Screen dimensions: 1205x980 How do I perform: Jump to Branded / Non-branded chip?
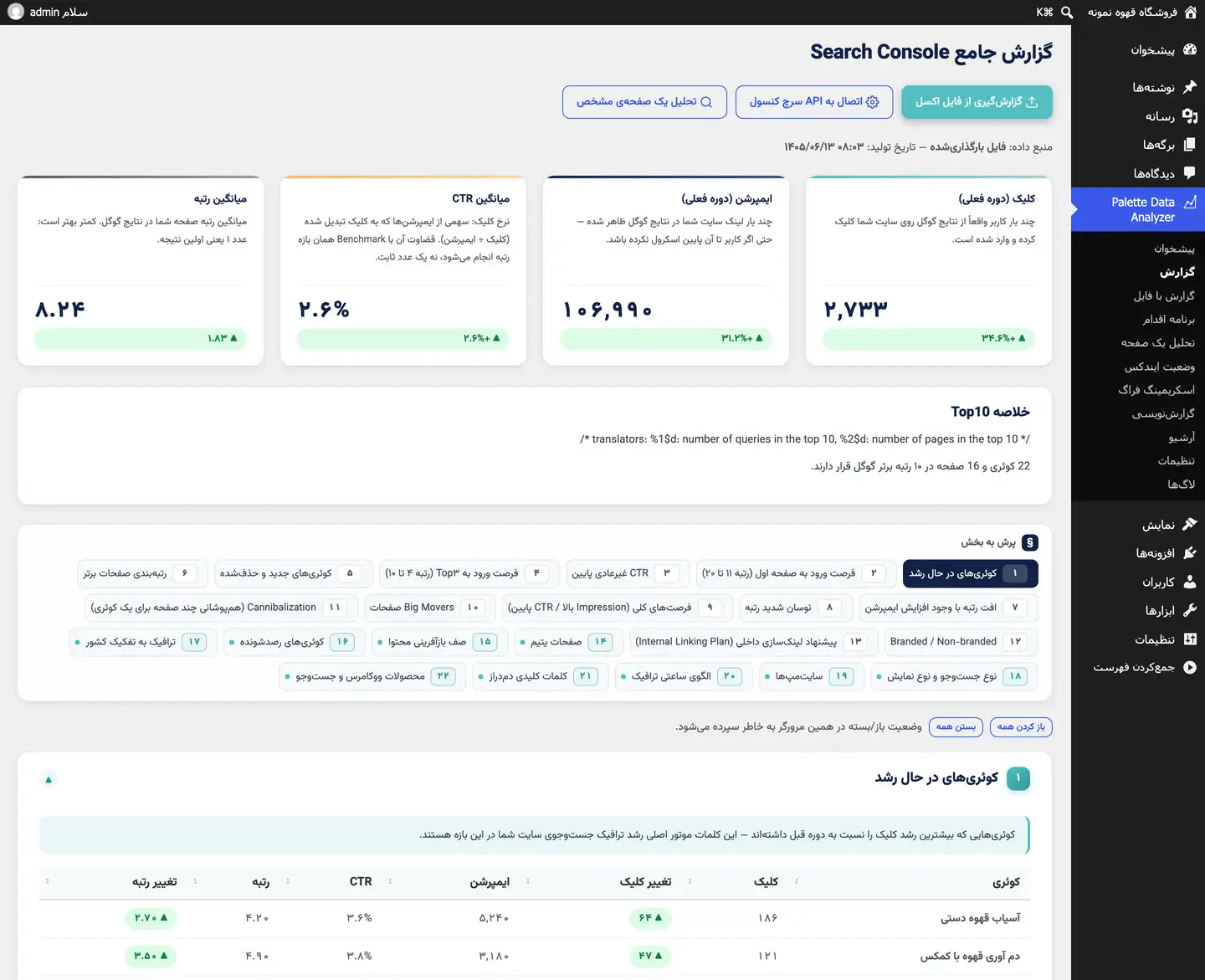pos(961,642)
